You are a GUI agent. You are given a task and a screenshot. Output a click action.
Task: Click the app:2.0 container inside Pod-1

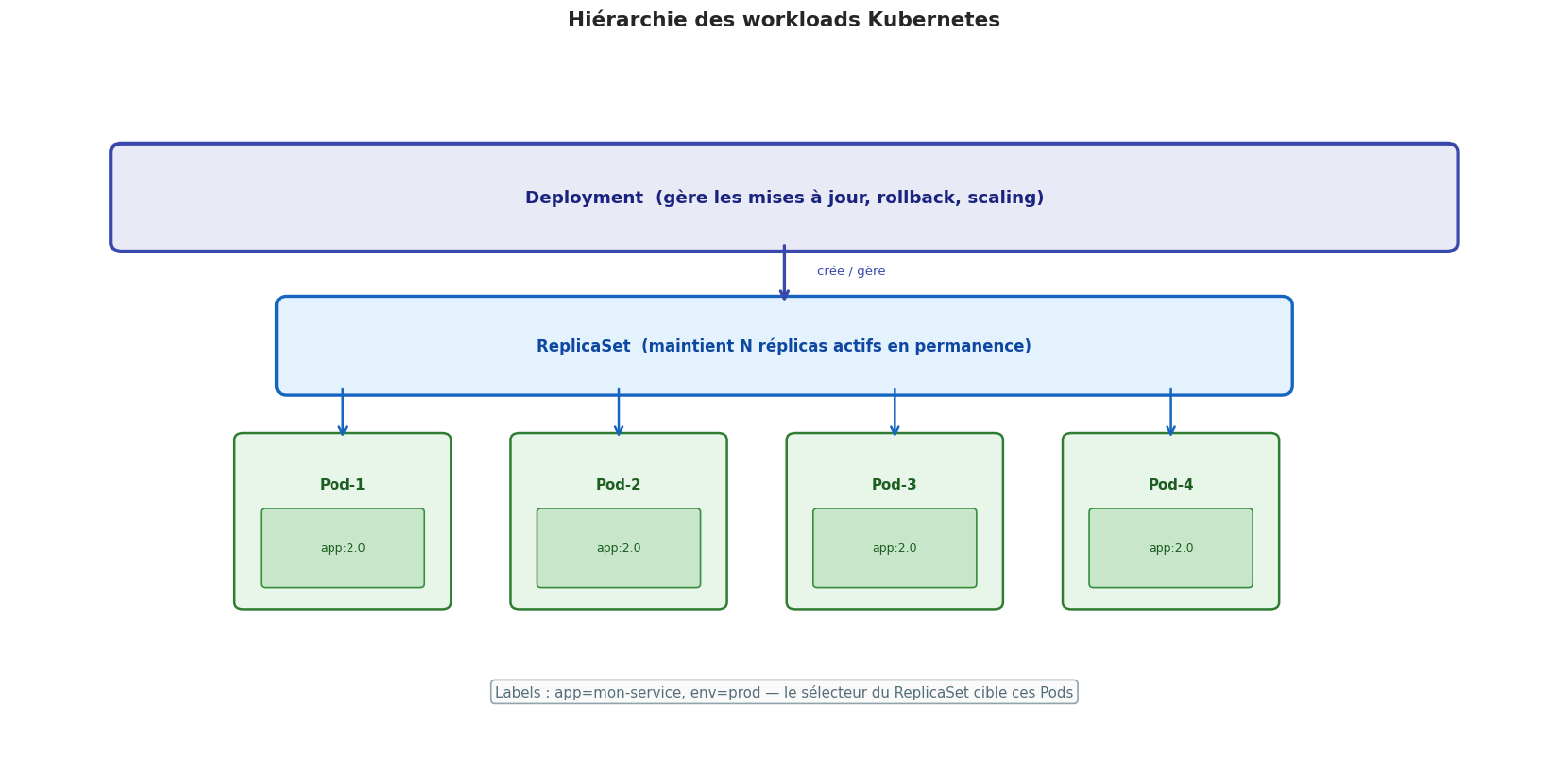click(x=343, y=548)
